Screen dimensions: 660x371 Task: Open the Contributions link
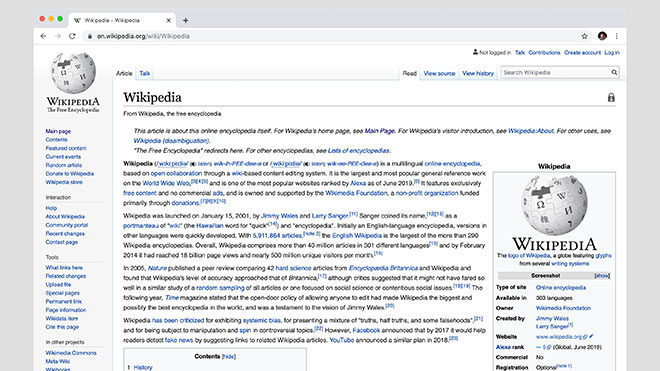544,53
